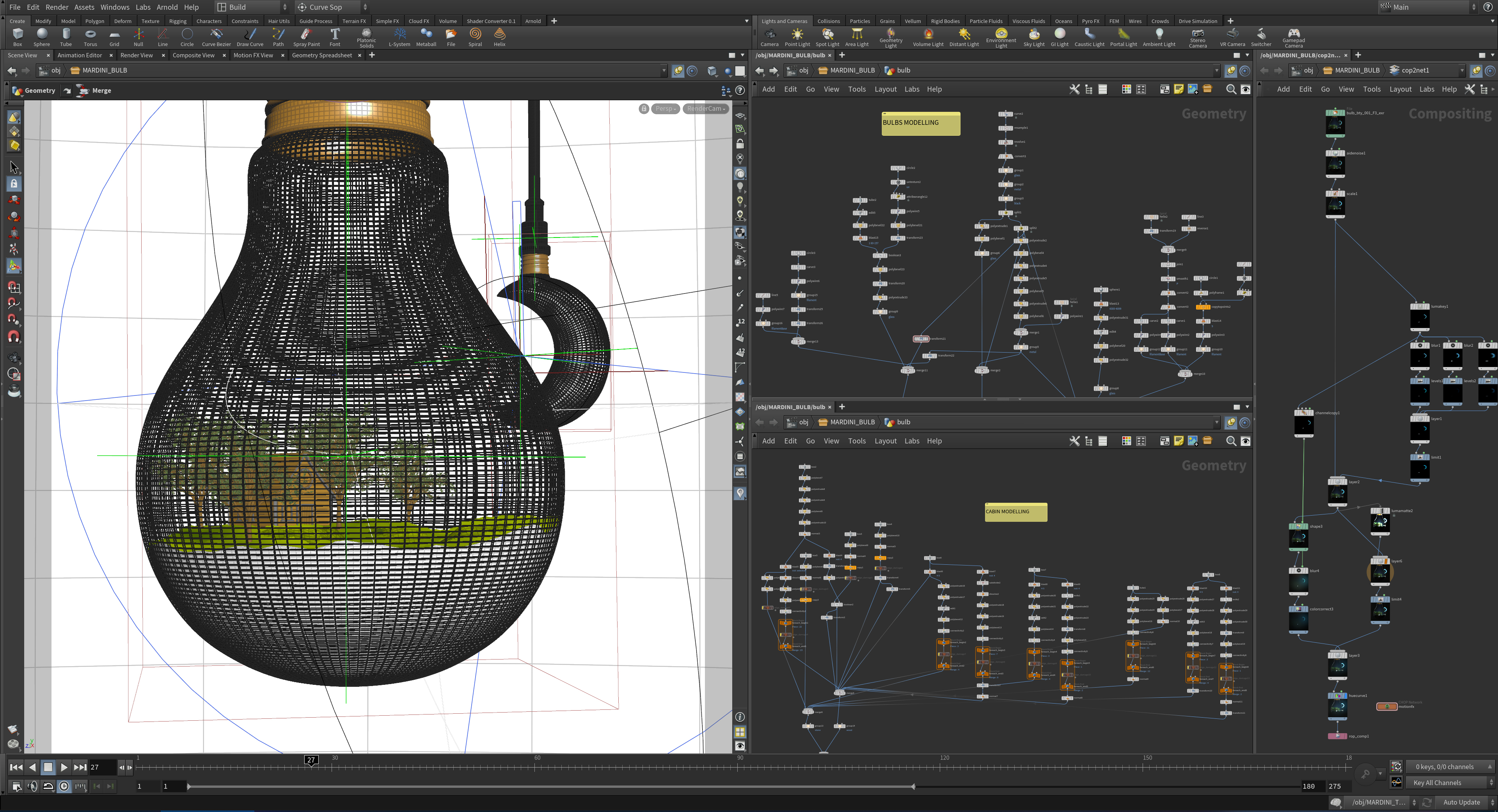Create a Tube primitive from the shelf
The image size is (1498, 812).
pyautogui.click(x=66, y=37)
